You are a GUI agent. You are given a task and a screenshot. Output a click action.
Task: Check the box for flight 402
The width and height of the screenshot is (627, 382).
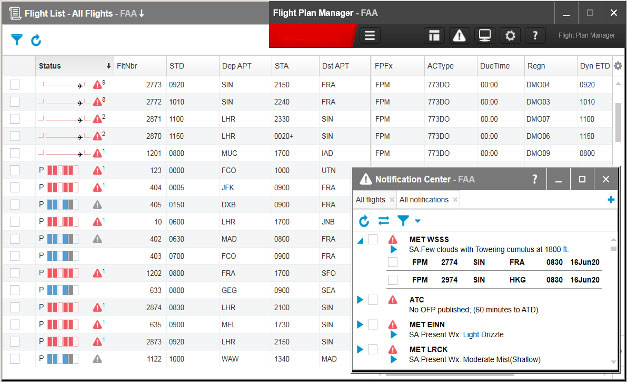(15, 239)
